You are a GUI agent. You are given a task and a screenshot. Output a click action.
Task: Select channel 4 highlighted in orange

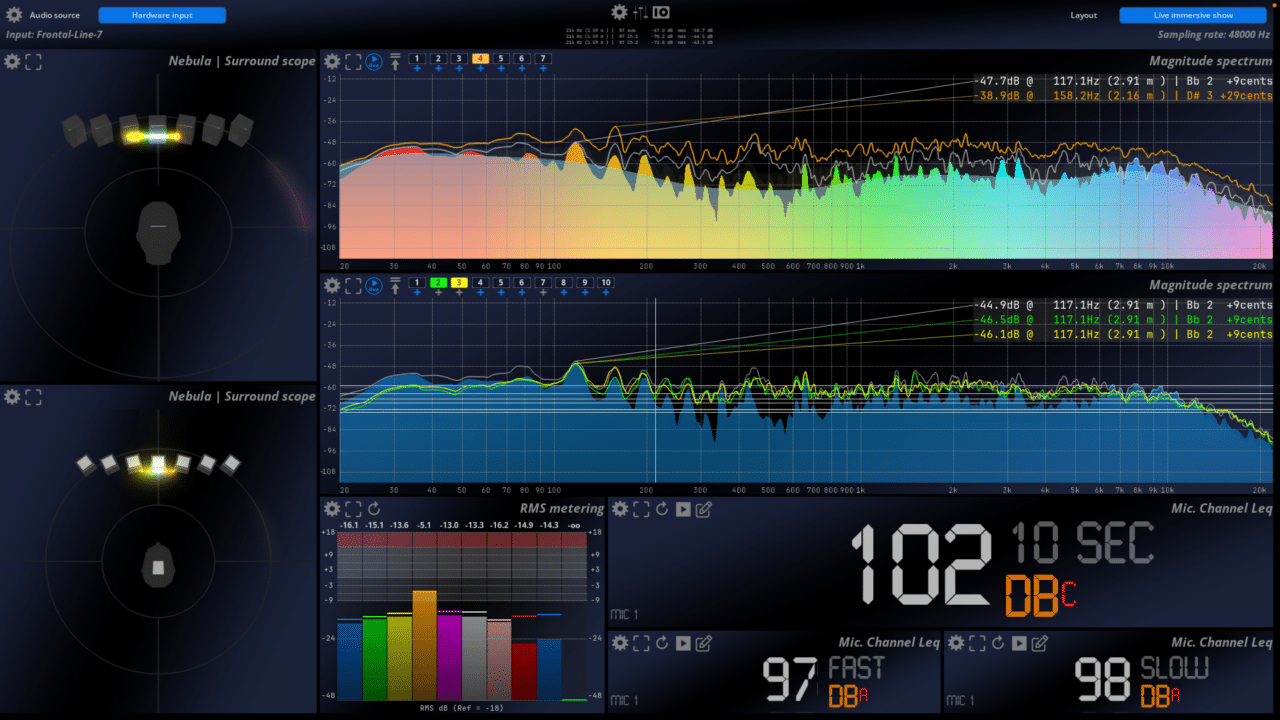point(478,59)
